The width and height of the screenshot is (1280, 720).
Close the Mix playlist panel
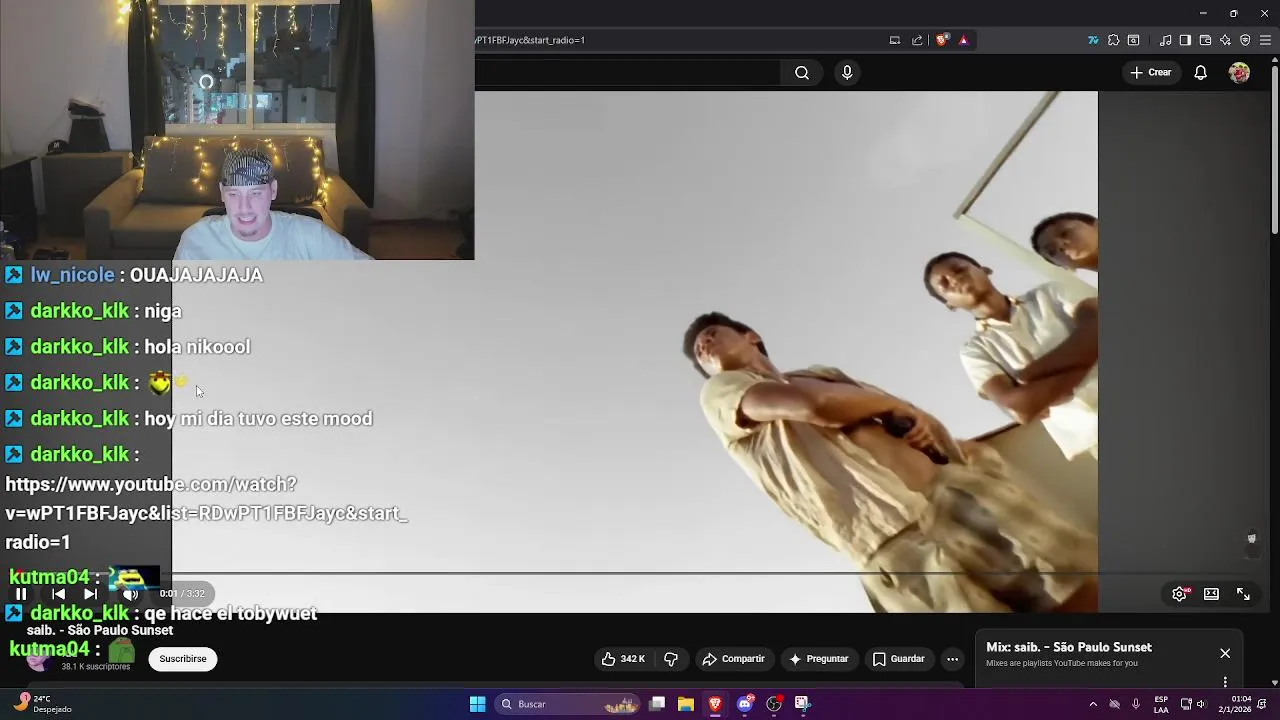tap(1225, 653)
